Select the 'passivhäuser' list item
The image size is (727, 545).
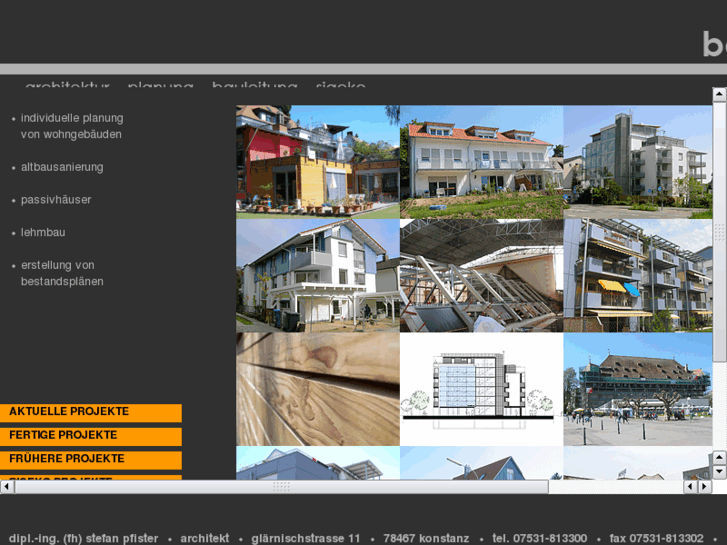(56, 200)
